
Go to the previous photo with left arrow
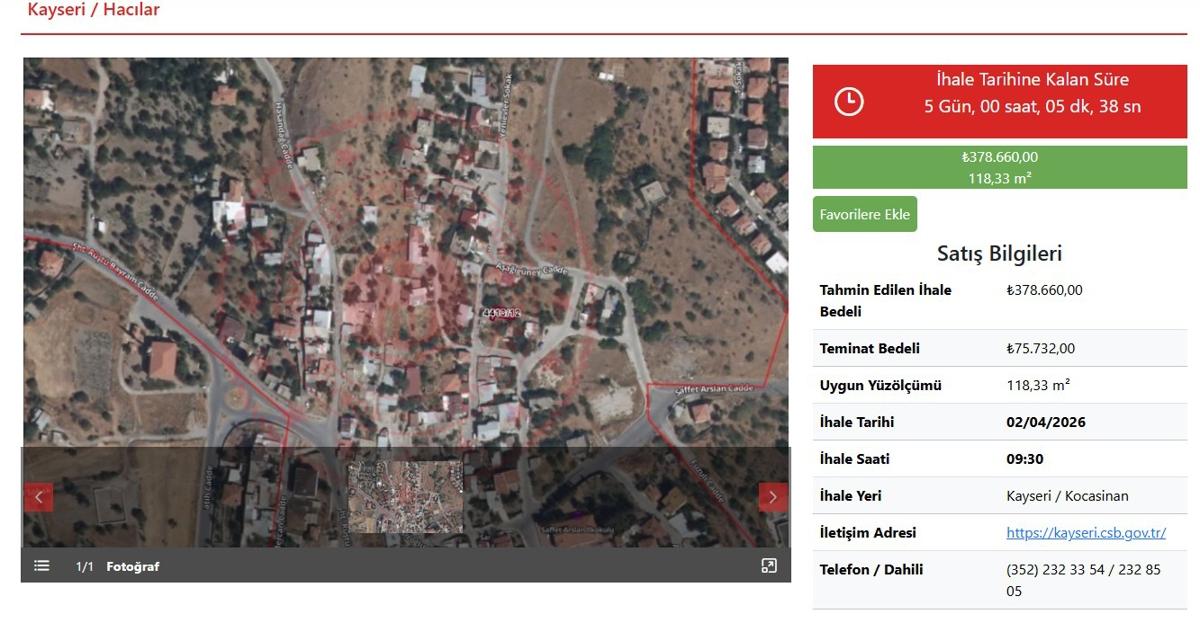click(39, 497)
